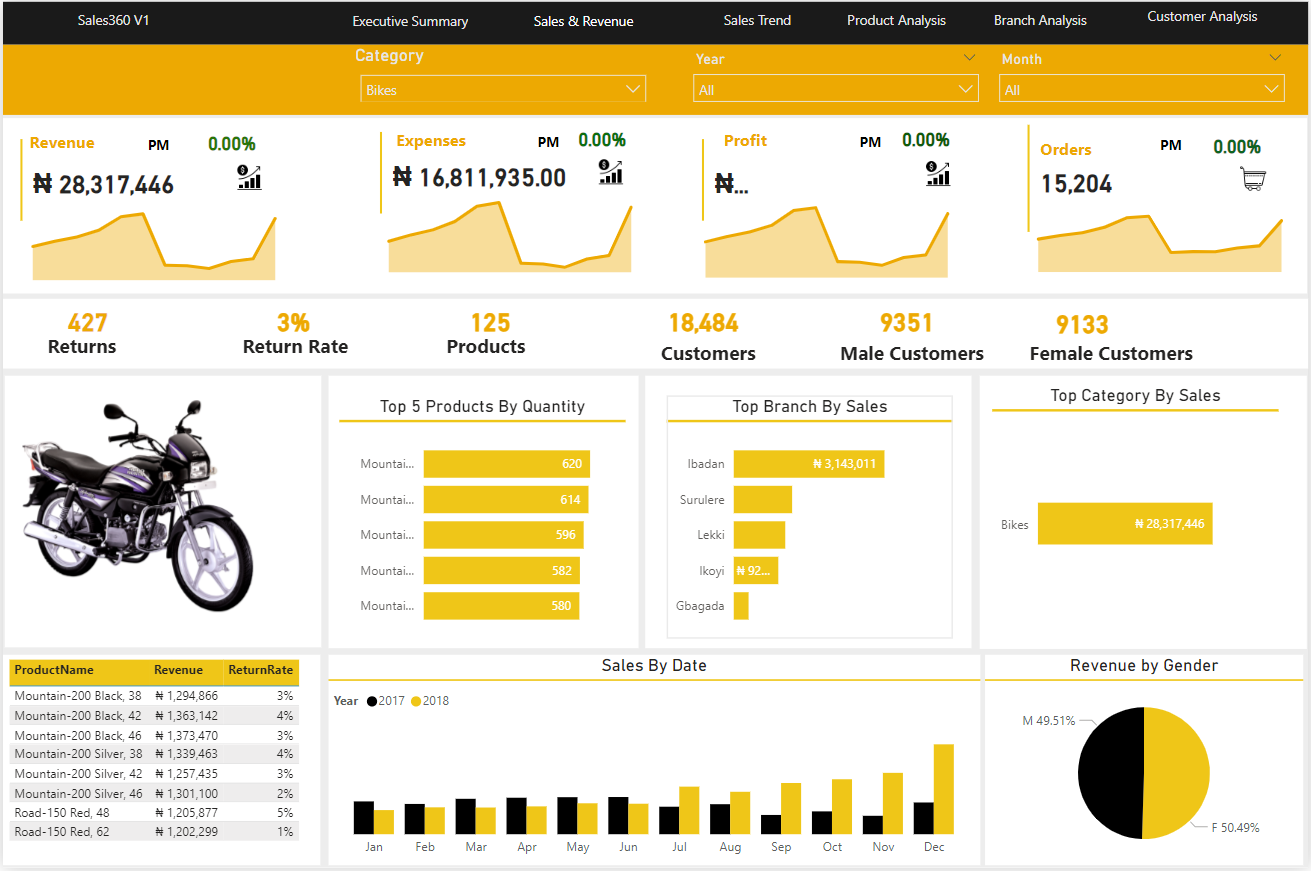This screenshot has height=871, width=1311.
Task: Sort table by Revenue column header
Action: 178,670
